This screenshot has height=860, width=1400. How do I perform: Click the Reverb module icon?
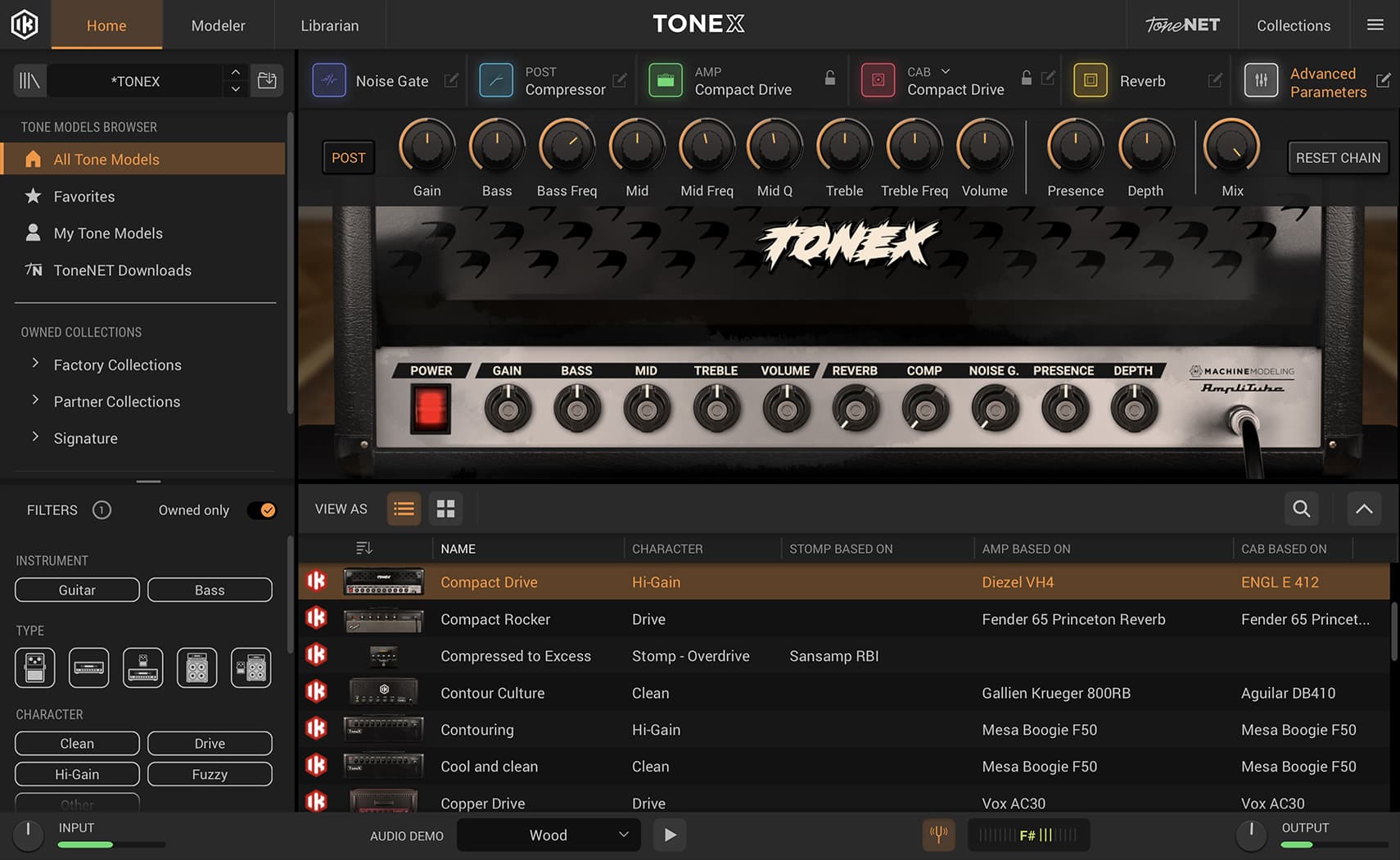pyautogui.click(x=1091, y=80)
